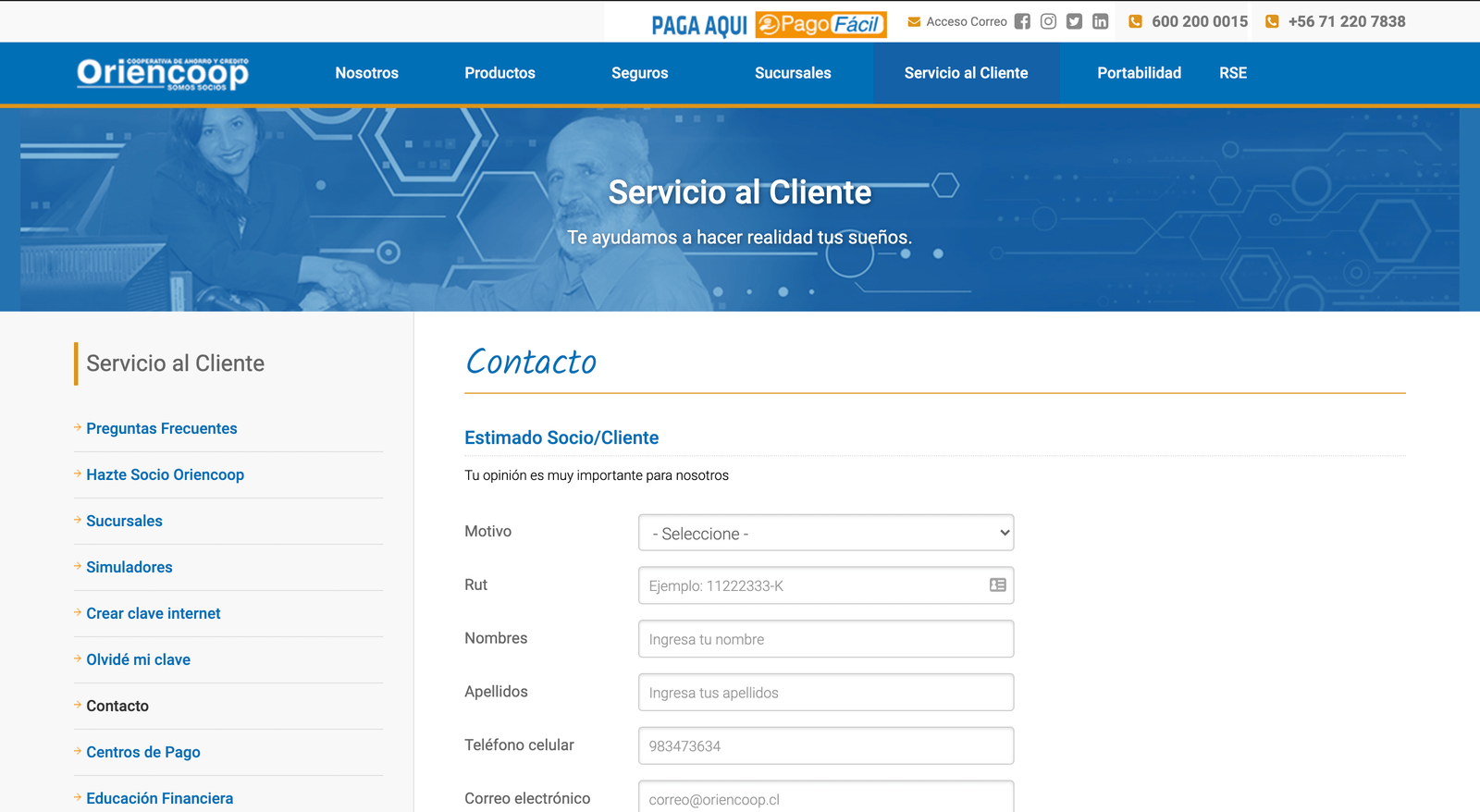Viewport: 1480px width, 812px height.
Task: Select the Portabilidad menu item
Action: pos(1139,73)
